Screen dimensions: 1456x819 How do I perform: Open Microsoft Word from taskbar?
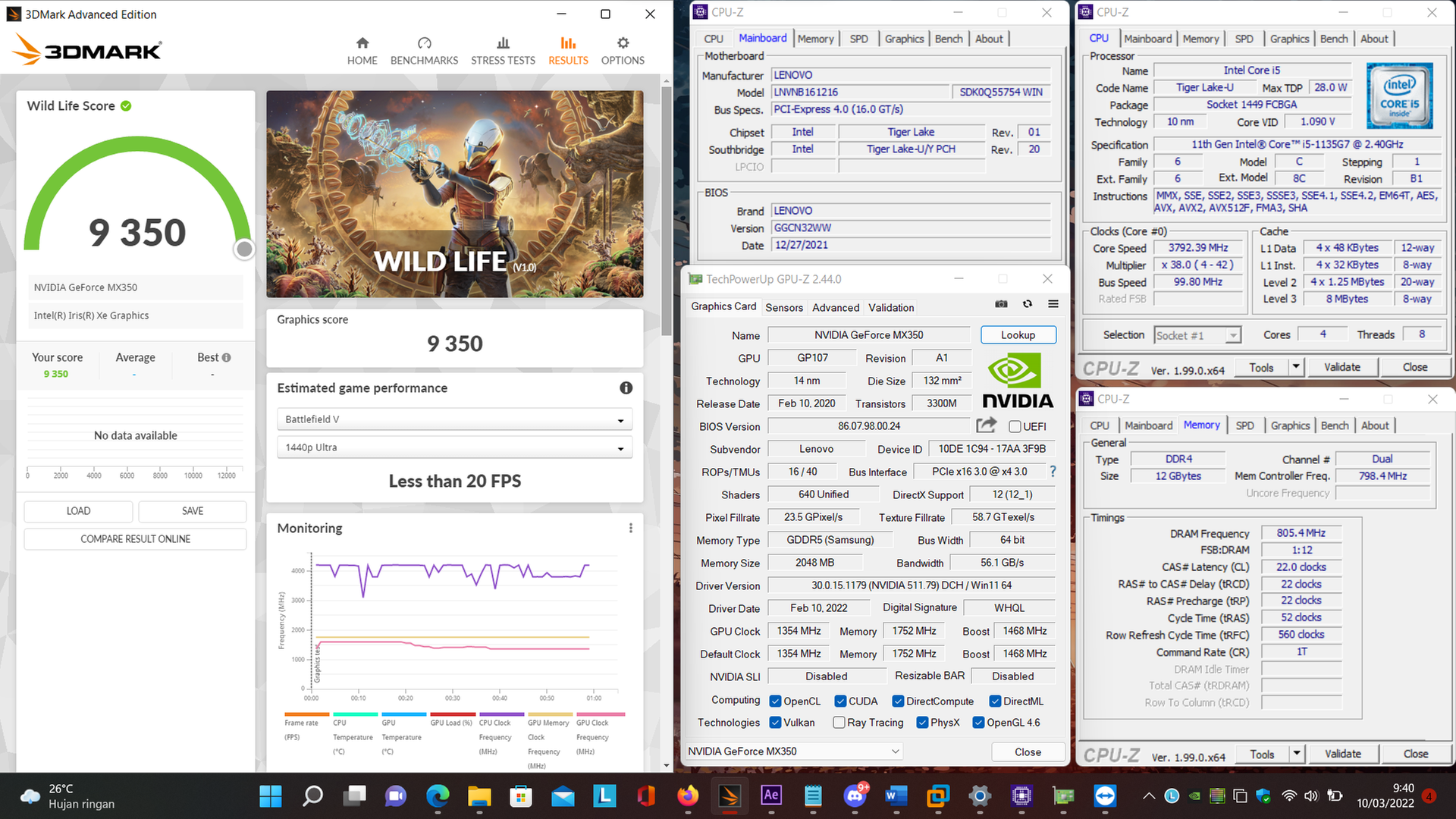[x=896, y=795]
